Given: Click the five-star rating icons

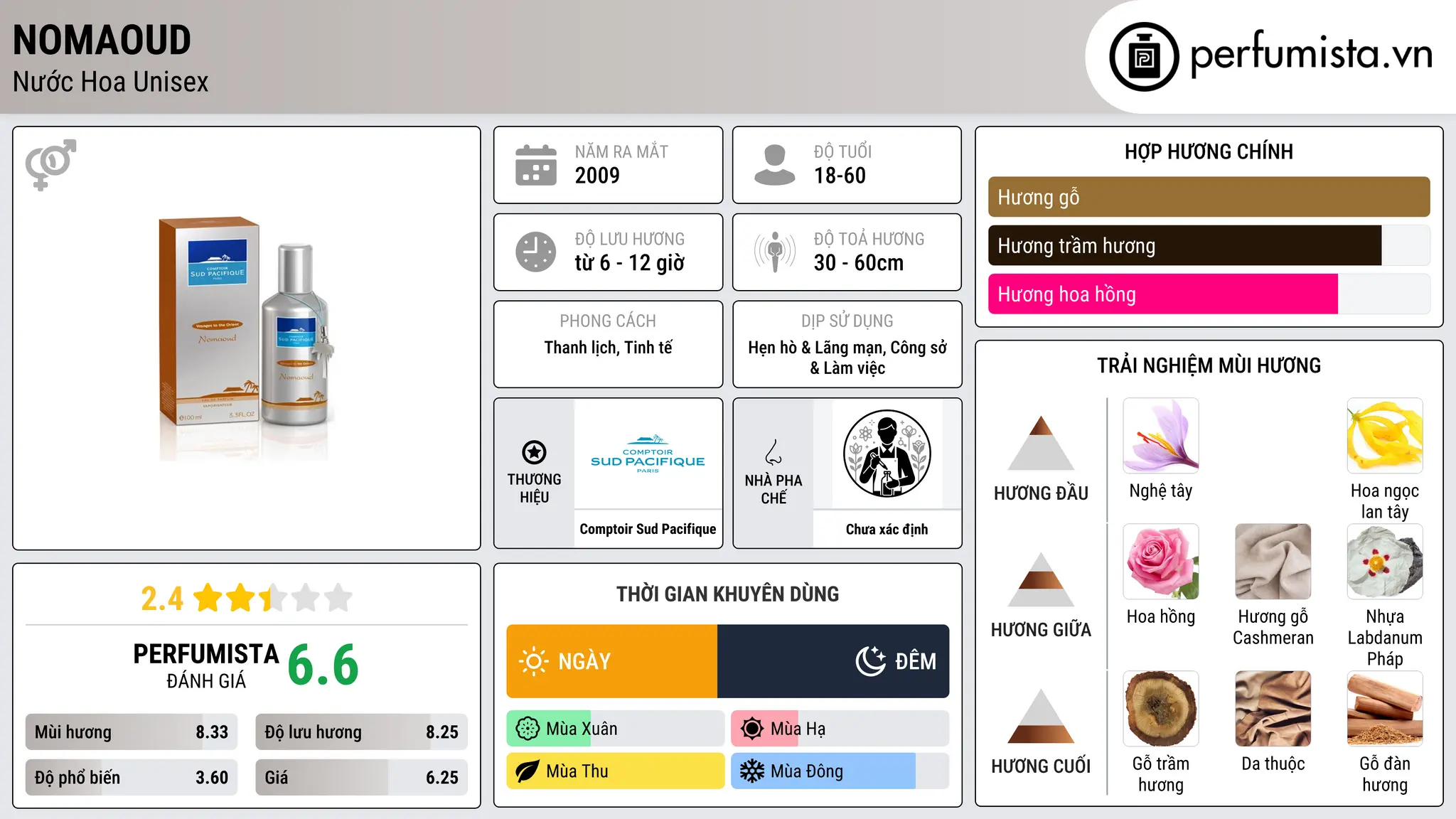Looking at the screenshot, I should coord(273,598).
